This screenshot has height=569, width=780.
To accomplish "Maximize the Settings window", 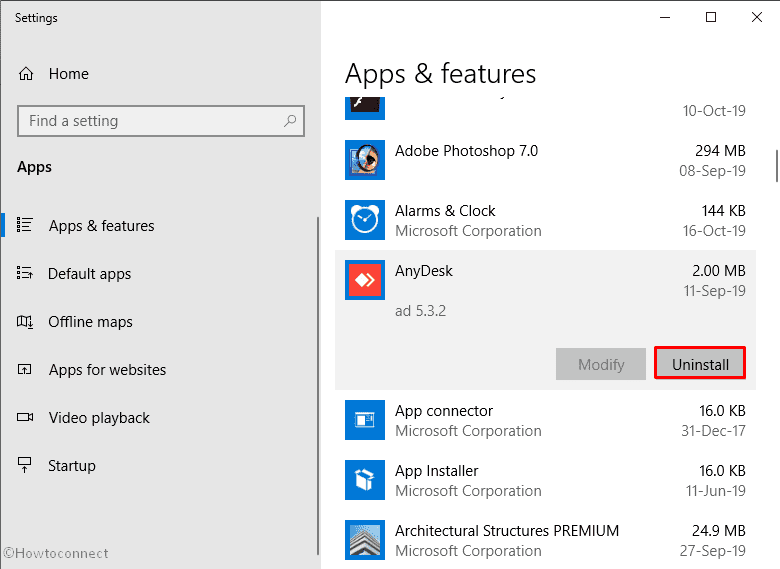I will (711, 17).
